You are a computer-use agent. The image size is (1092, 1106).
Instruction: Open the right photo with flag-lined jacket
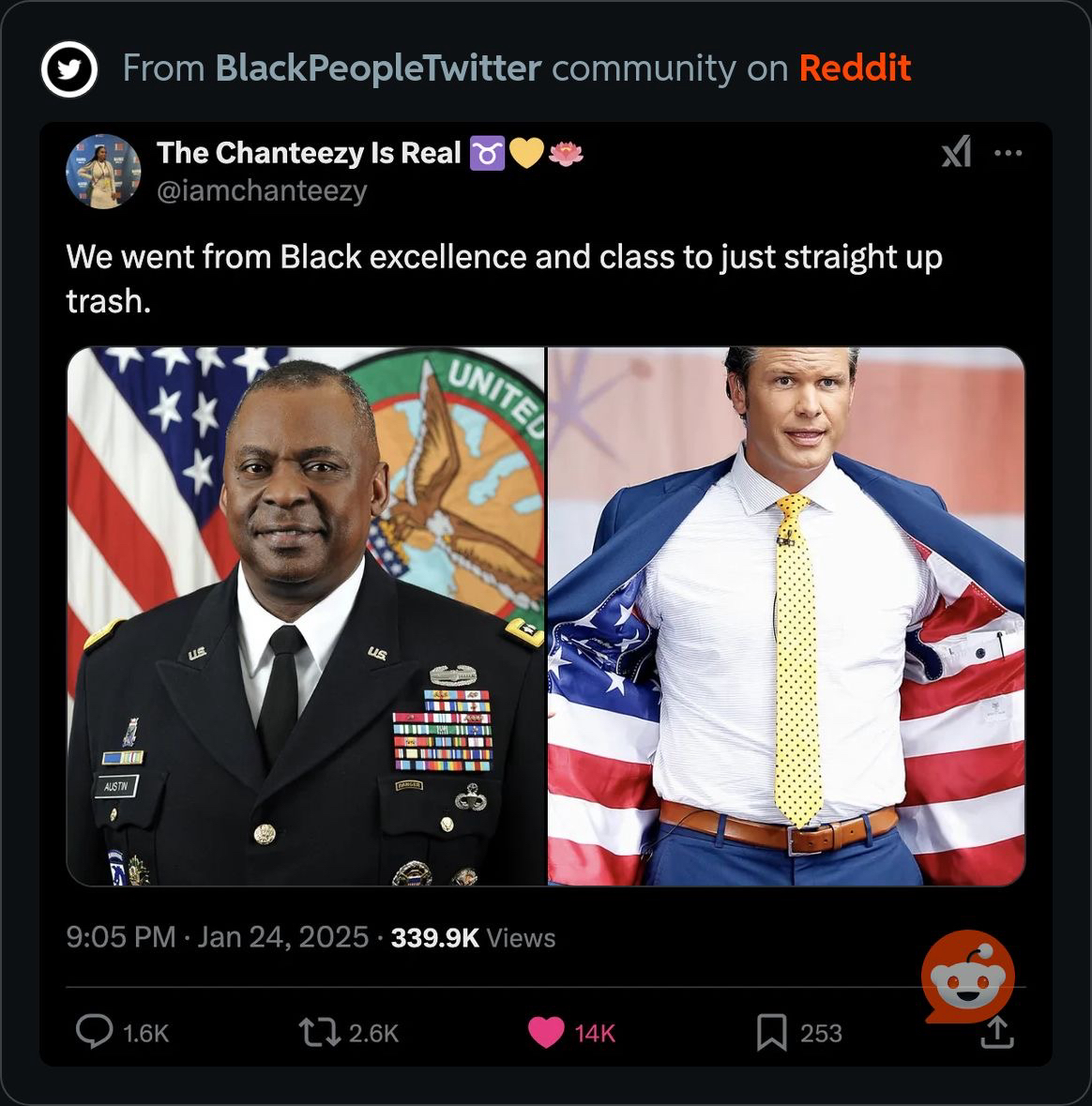(x=786, y=616)
